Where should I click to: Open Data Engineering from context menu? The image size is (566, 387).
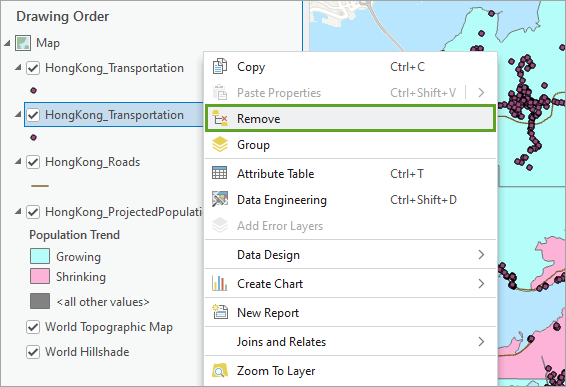(351, 200)
